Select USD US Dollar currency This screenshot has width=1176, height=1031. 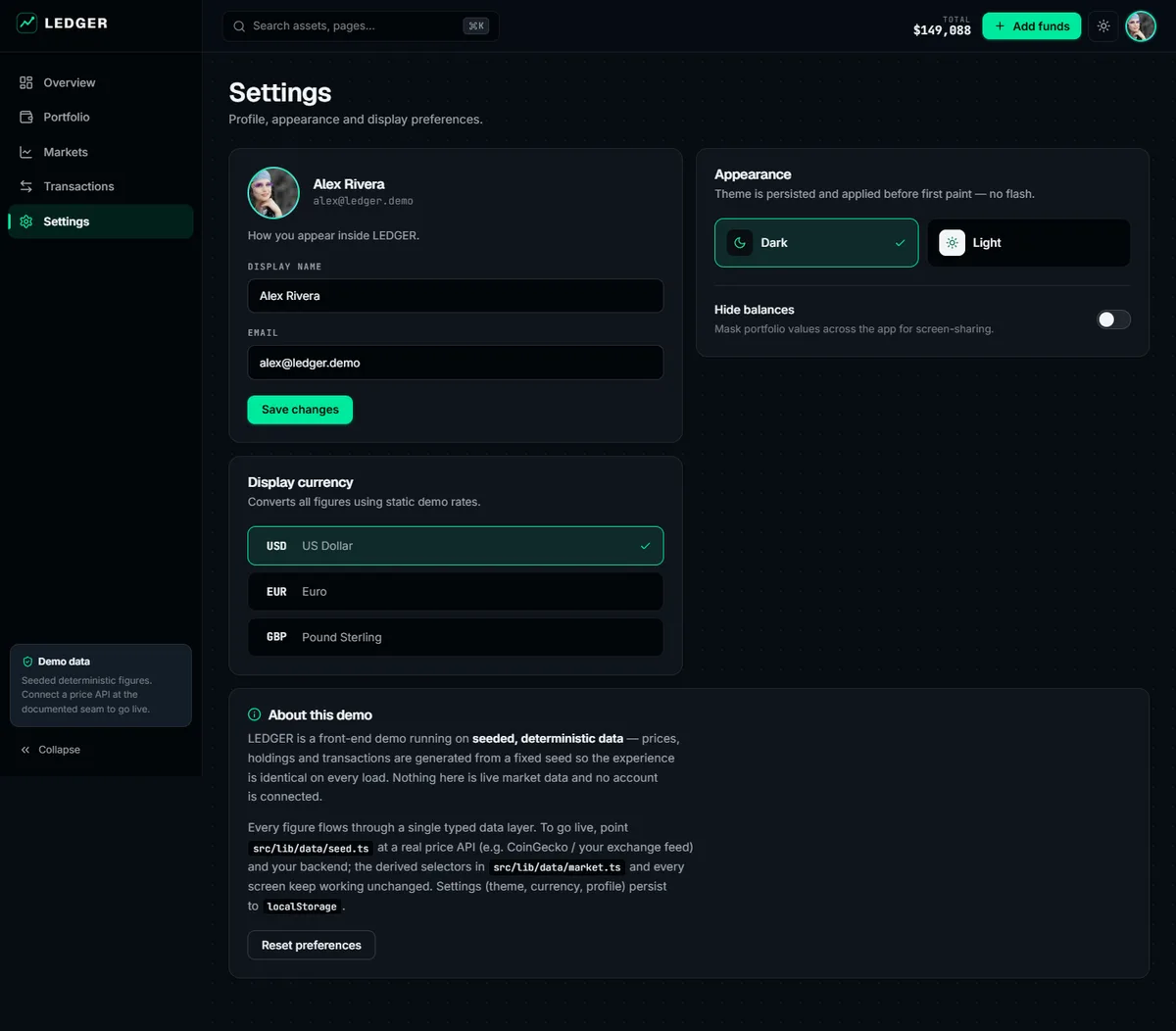click(456, 546)
